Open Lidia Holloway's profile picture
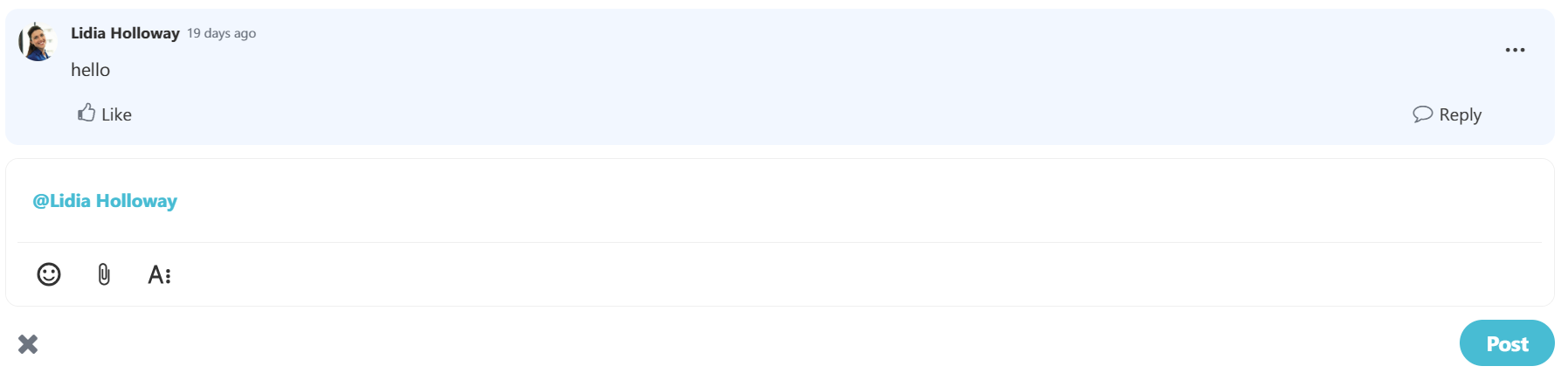1568x387 pixels. tap(37, 42)
